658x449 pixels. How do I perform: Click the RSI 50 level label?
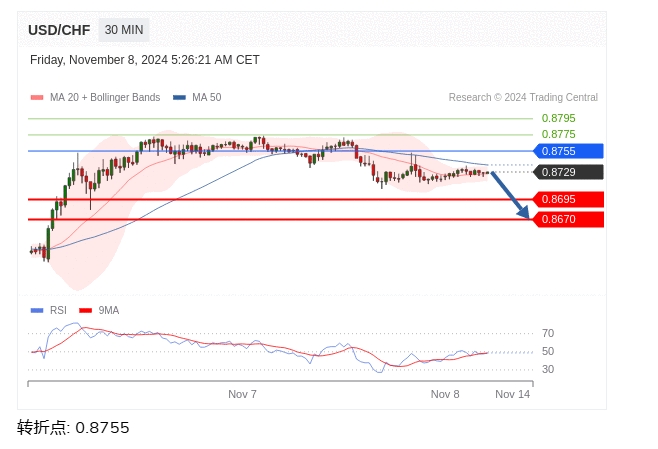548,351
